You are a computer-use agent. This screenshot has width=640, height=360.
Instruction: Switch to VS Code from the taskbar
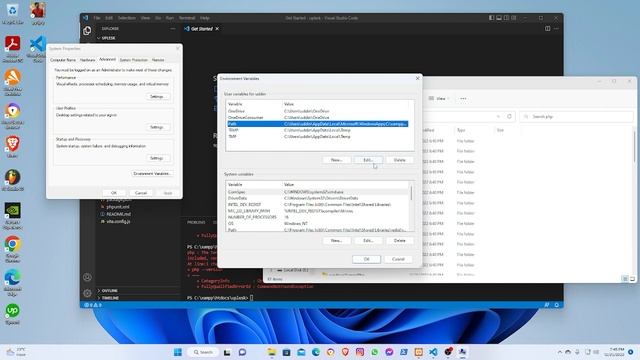[x=433, y=352]
